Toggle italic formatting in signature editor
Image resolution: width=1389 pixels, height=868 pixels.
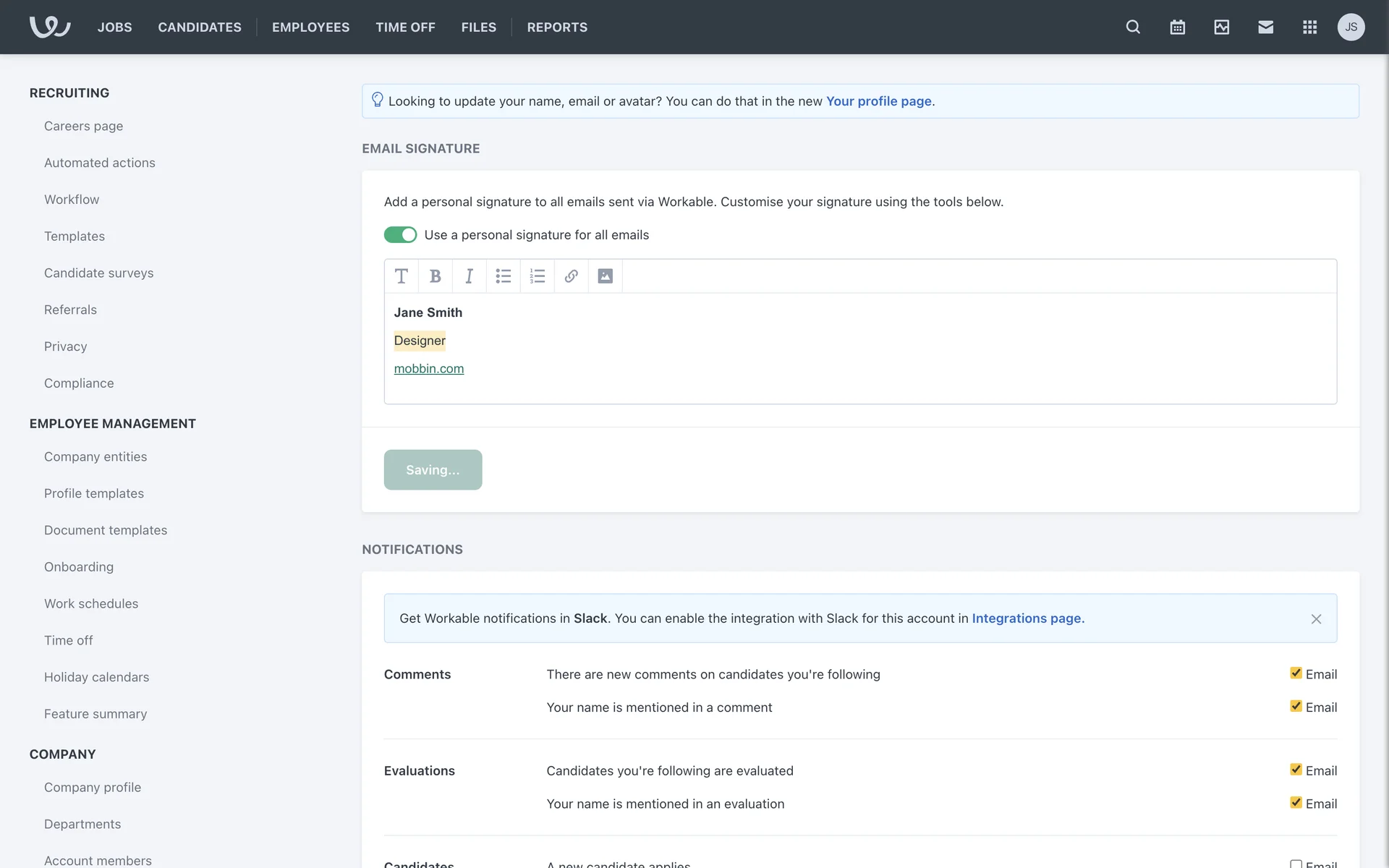click(x=469, y=276)
